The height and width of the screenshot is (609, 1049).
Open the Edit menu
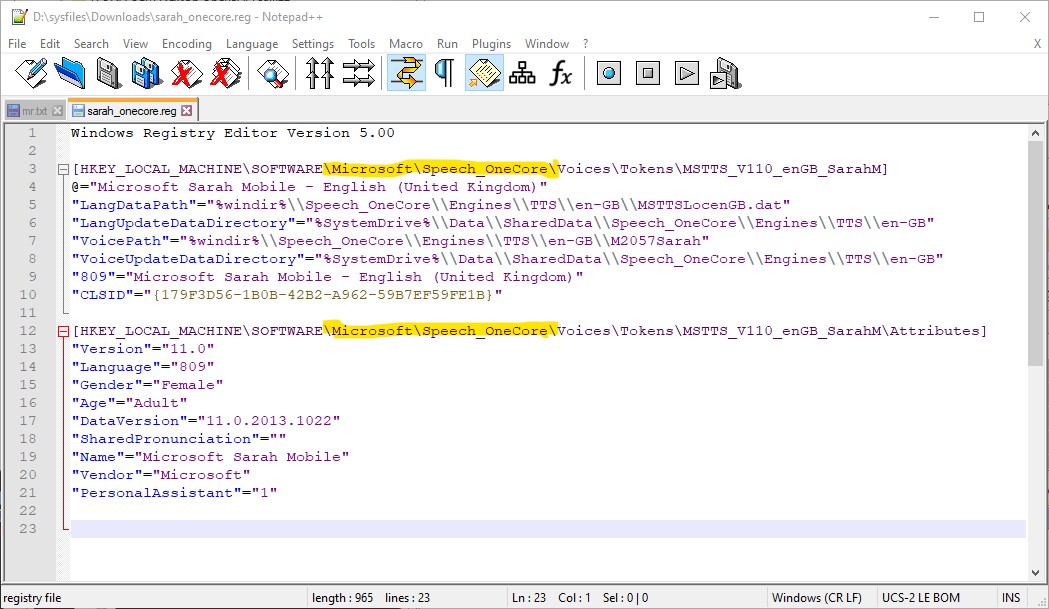pyautogui.click(x=50, y=44)
